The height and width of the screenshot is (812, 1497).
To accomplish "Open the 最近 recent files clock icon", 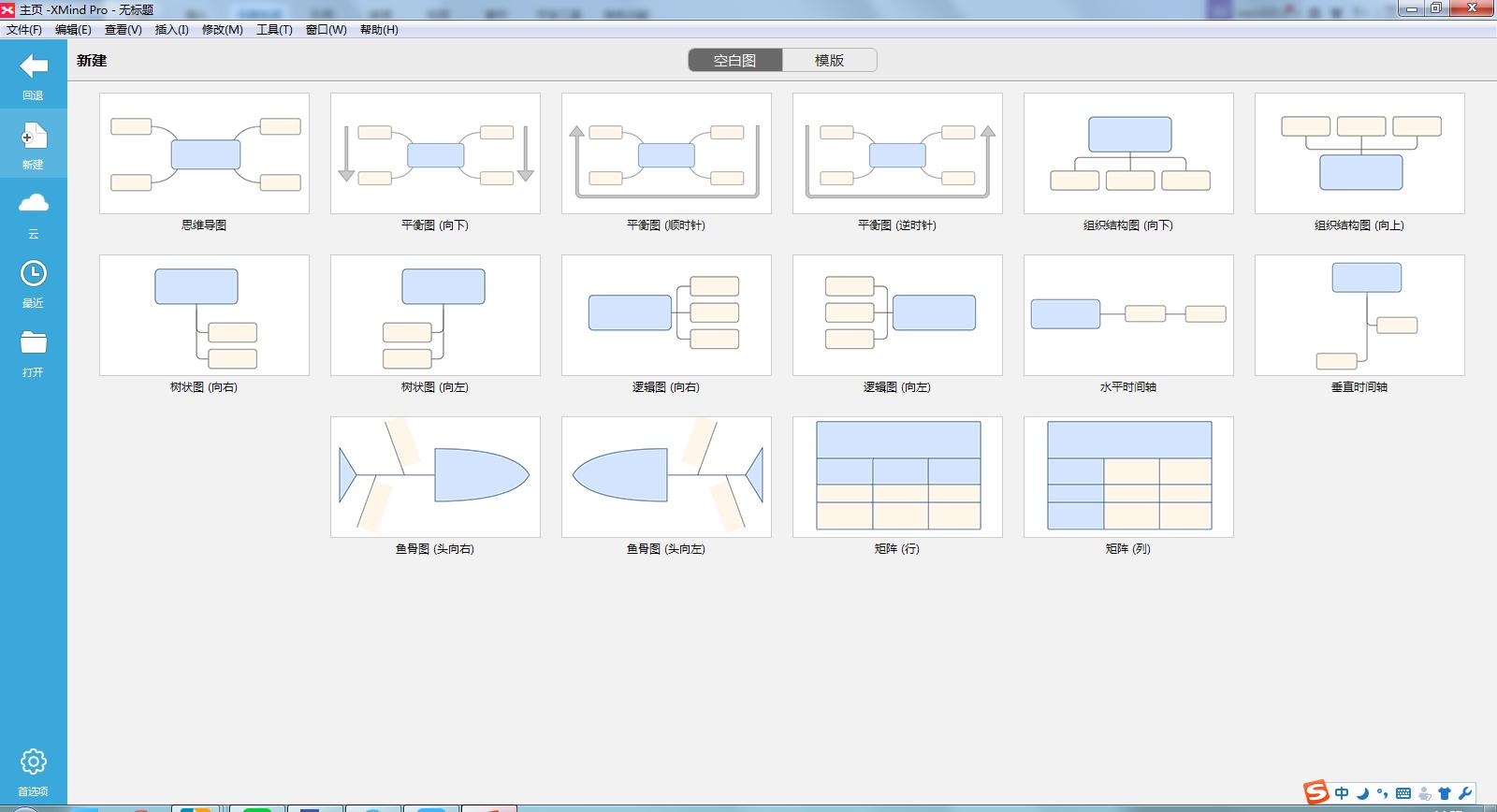I will pyautogui.click(x=34, y=274).
